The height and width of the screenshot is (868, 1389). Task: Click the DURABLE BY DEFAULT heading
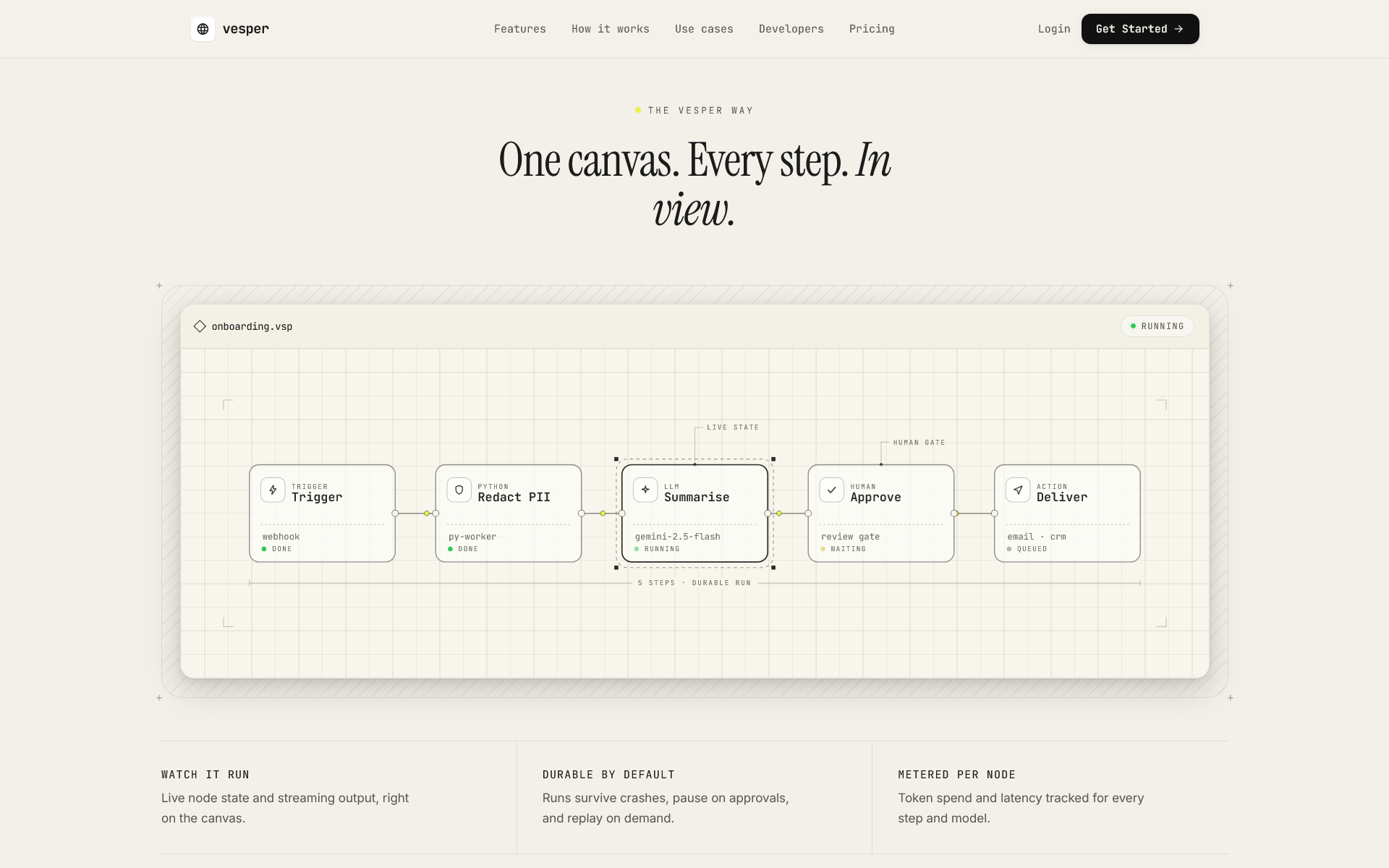coord(608,775)
